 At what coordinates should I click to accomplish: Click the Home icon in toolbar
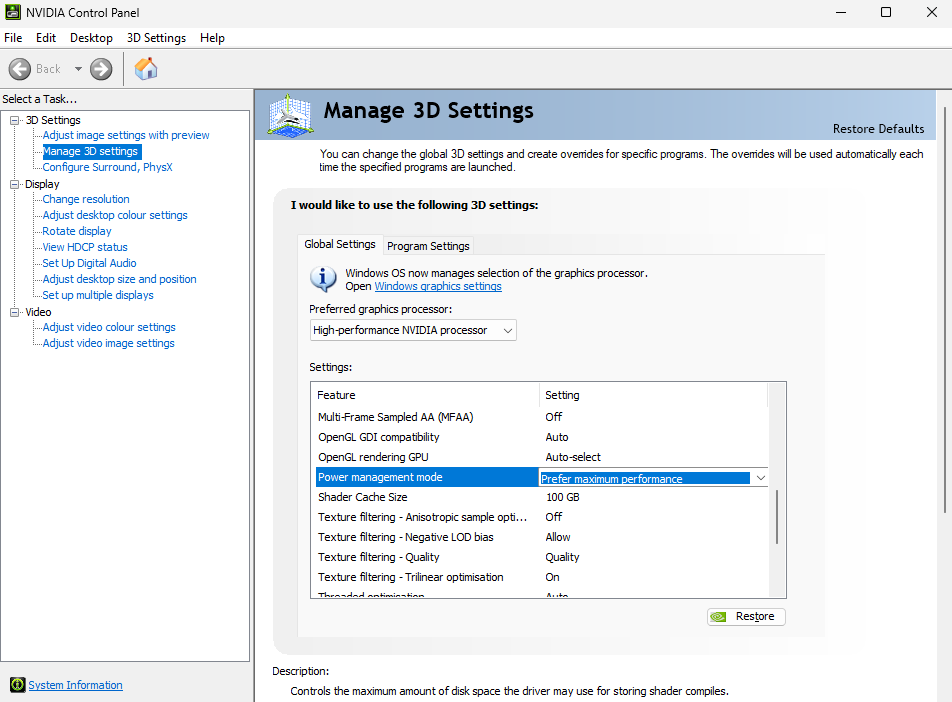[146, 69]
